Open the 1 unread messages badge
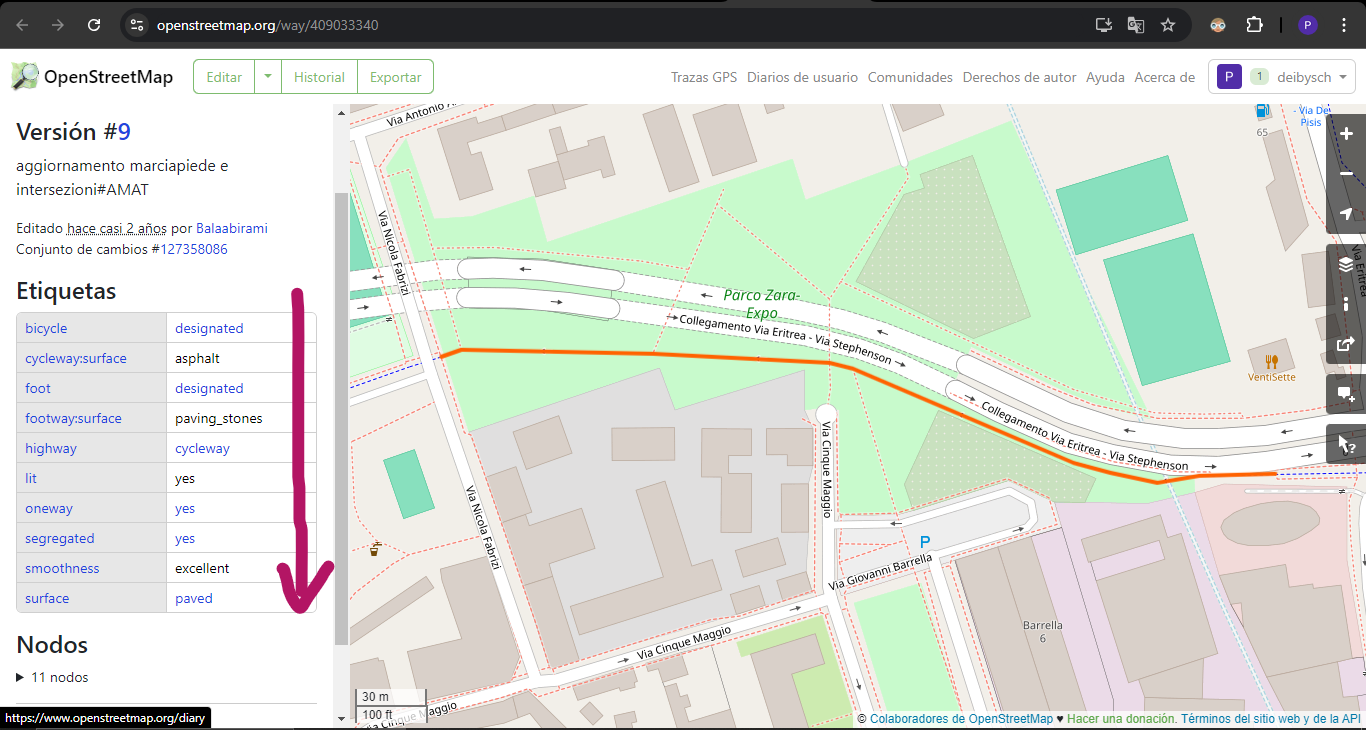1366x730 pixels. 1259,77
